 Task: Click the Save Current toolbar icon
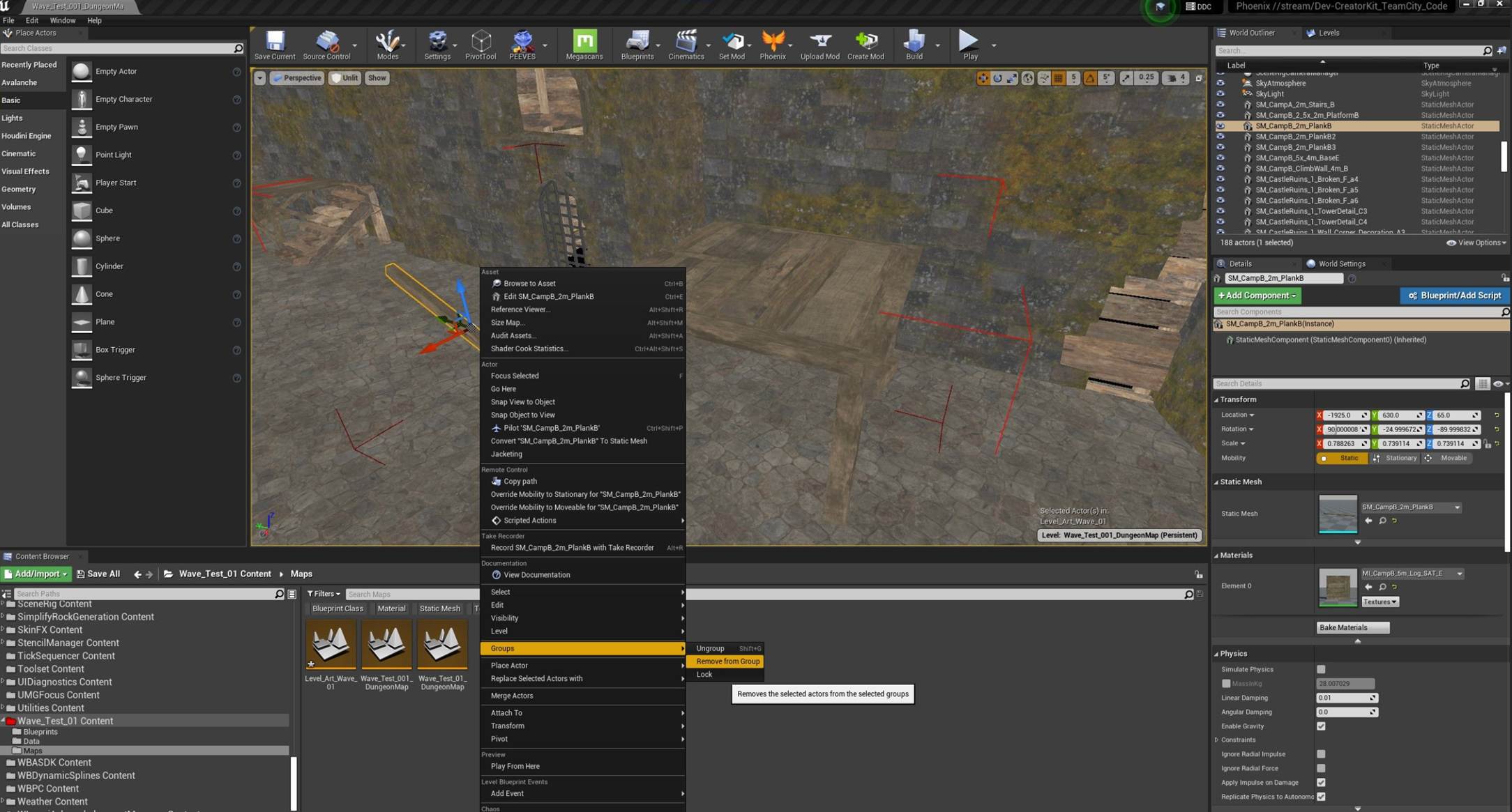click(275, 42)
